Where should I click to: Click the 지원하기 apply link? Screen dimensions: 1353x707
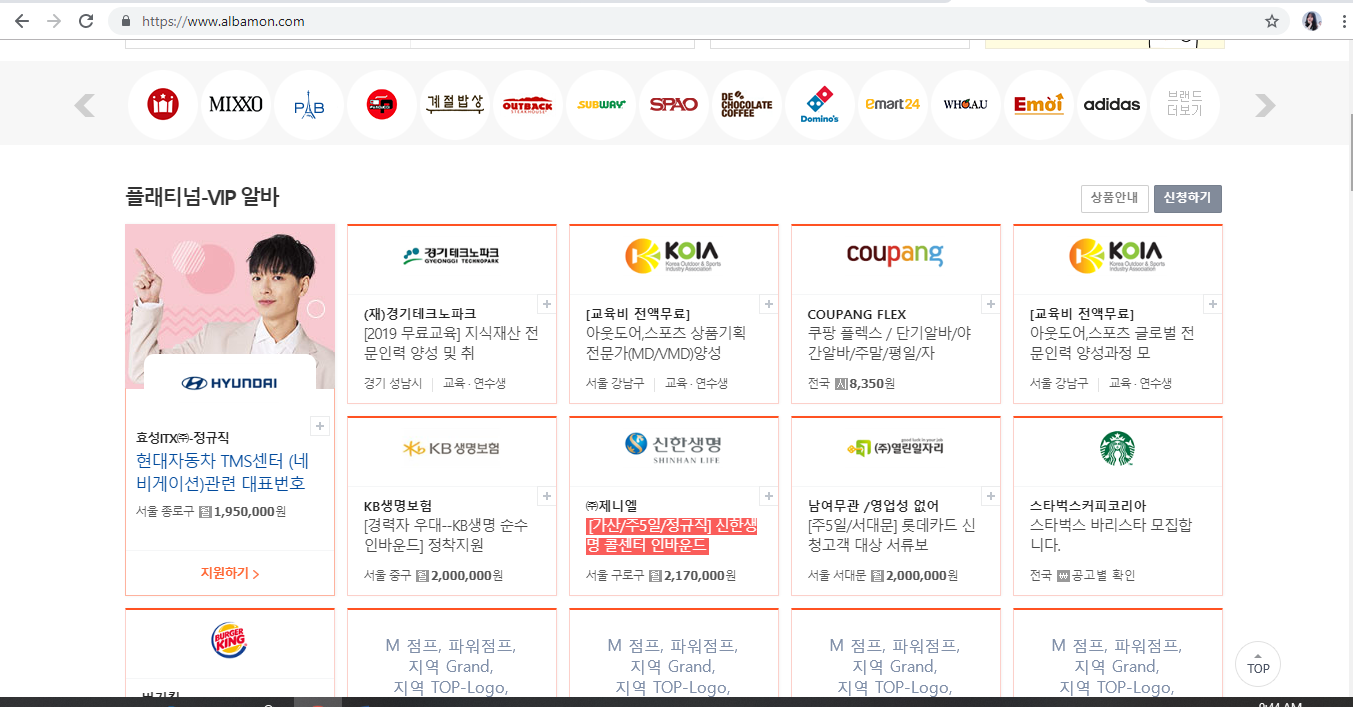[x=230, y=574]
